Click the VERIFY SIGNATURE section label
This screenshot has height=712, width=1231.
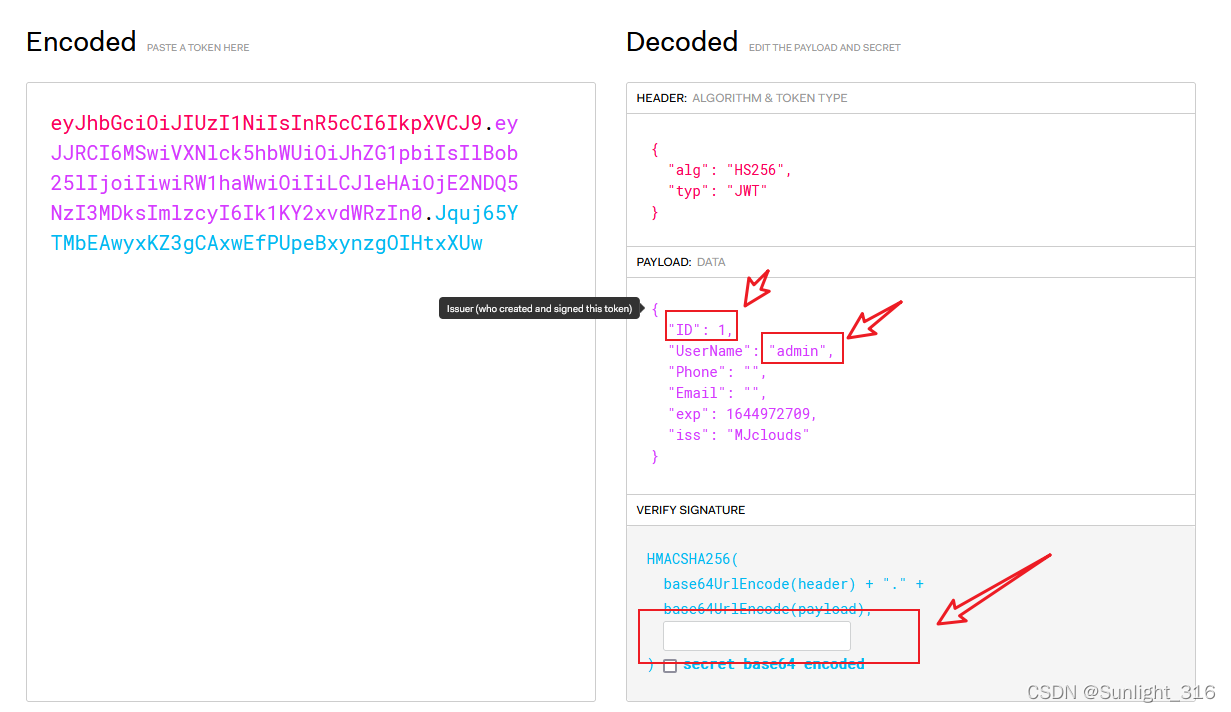click(691, 510)
